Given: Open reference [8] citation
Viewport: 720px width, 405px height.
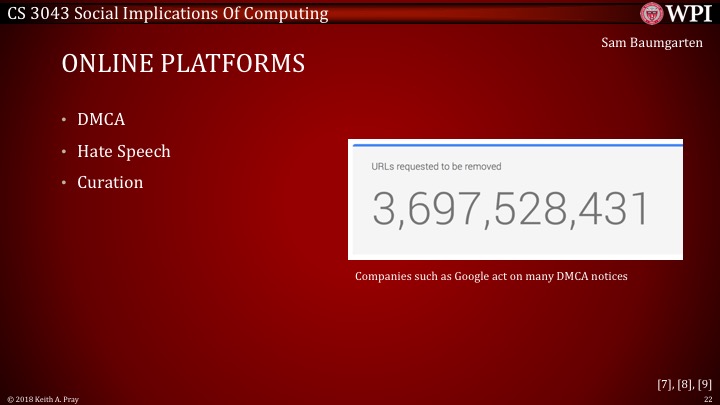Looking at the screenshot, I should pos(685,383).
